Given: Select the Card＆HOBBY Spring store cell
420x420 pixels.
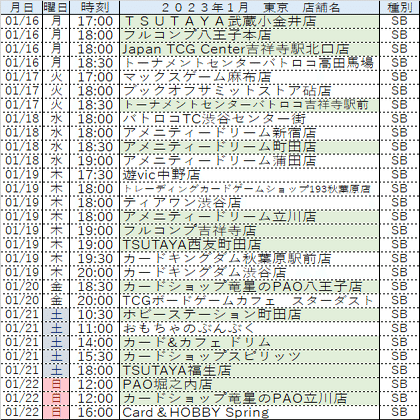Looking at the screenshot, I should pyautogui.click(x=249, y=413).
